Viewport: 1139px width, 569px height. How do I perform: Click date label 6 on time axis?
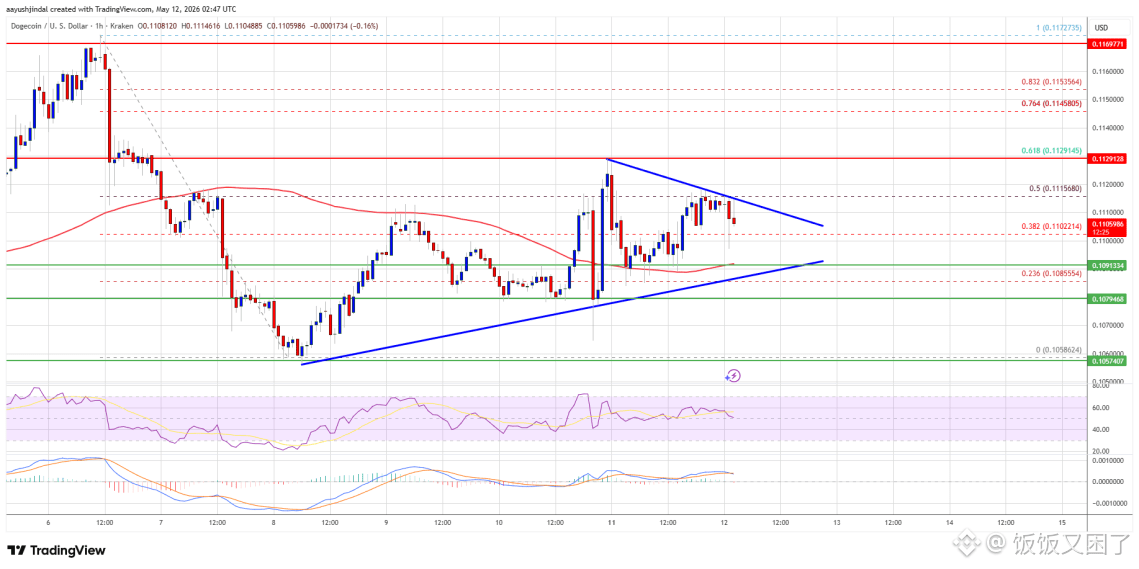coord(48,522)
